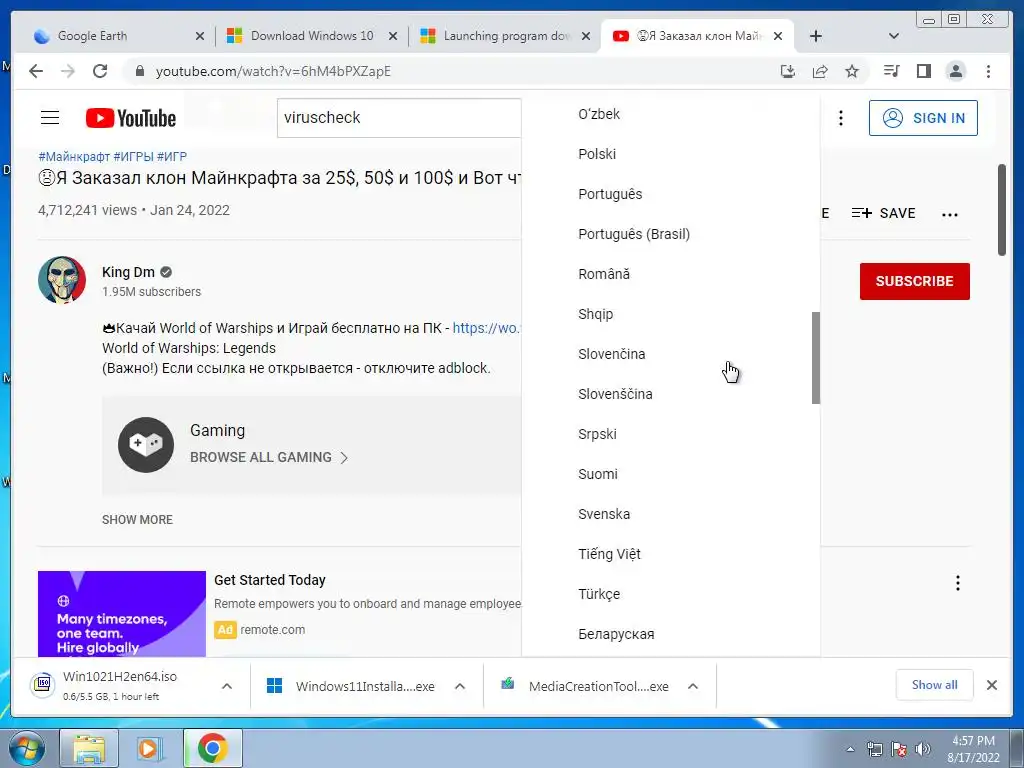The image size is (1024, 768).
Task: Switch to the Download Windows 10 tab
Action: [310, 36]
